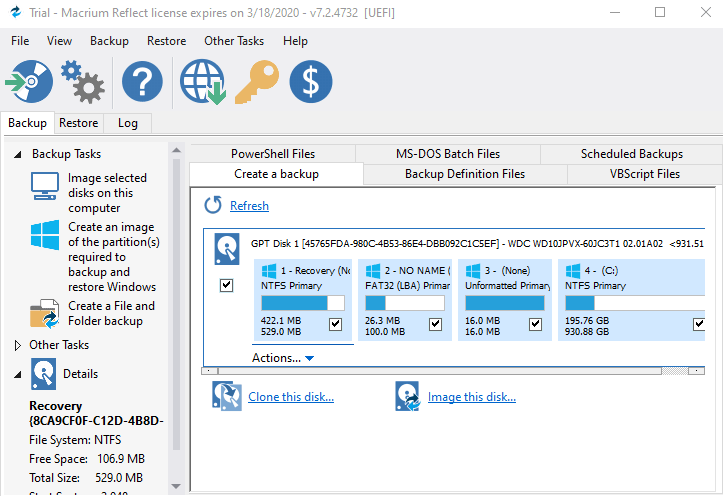The height and width of the screenshot is (496, 723).
Task: Collapse the Backup Tasks tree section
Action: pyautogui.click(x=18, y=154)
